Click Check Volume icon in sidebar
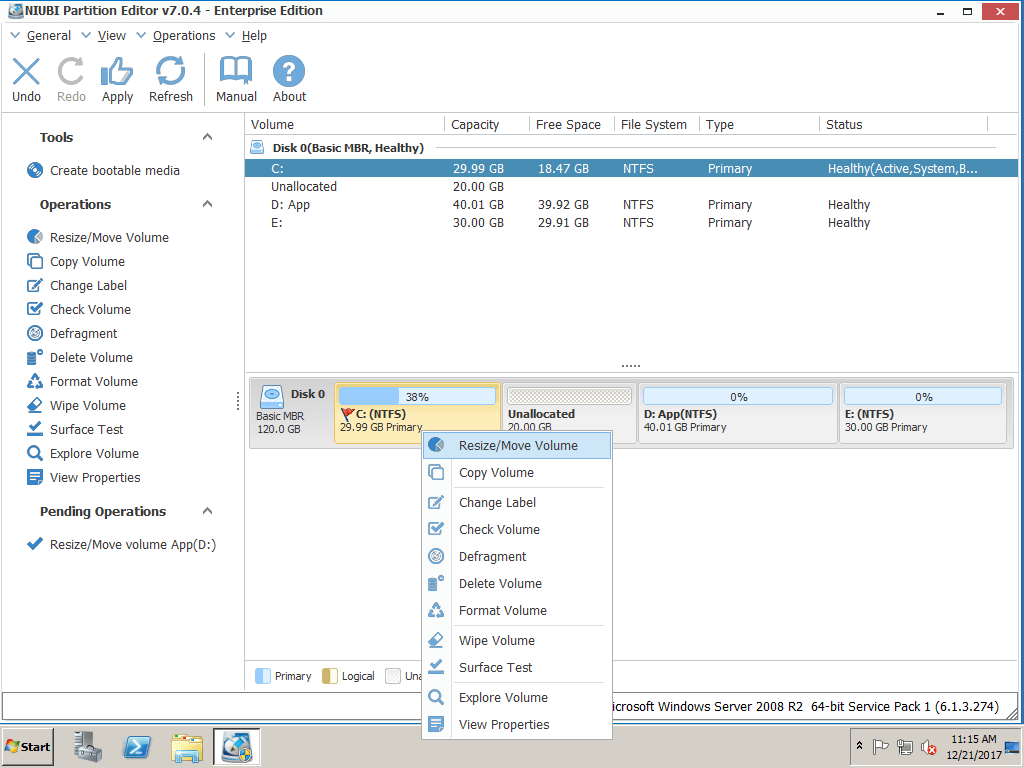Viewport: 1024px width, 768px height. (x=35, y=309)
